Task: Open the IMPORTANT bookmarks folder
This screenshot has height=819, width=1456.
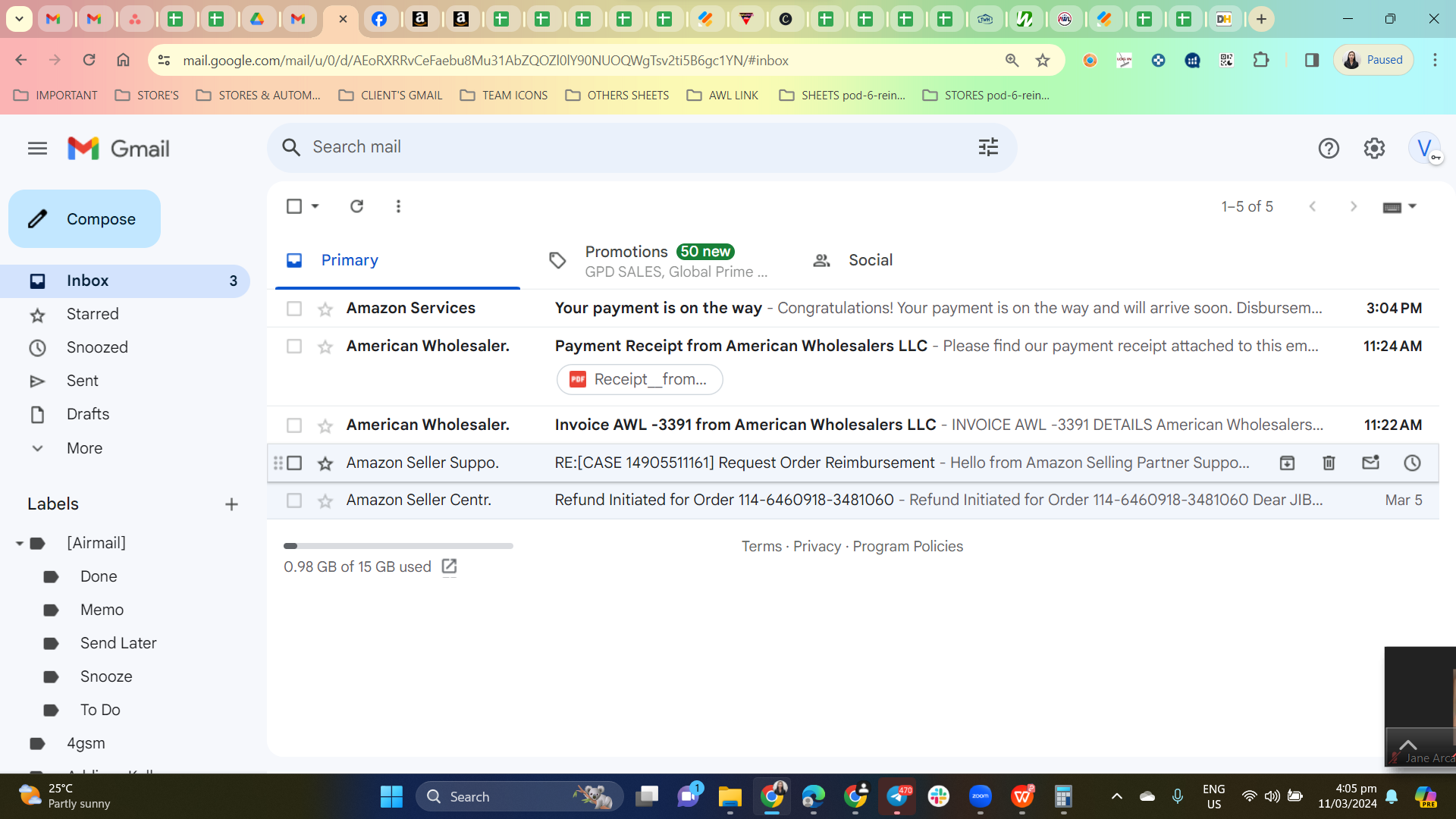Action: pyautogui.click(x=55, y=95)
